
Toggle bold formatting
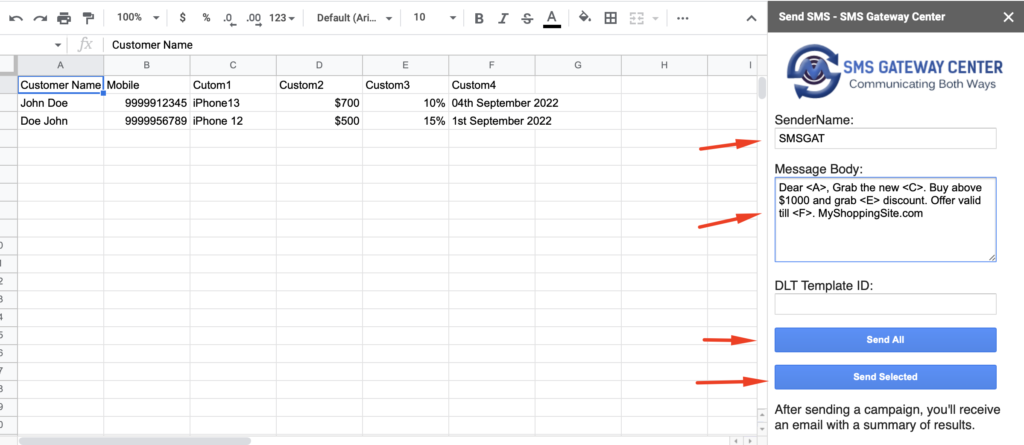tap(479, 18)
